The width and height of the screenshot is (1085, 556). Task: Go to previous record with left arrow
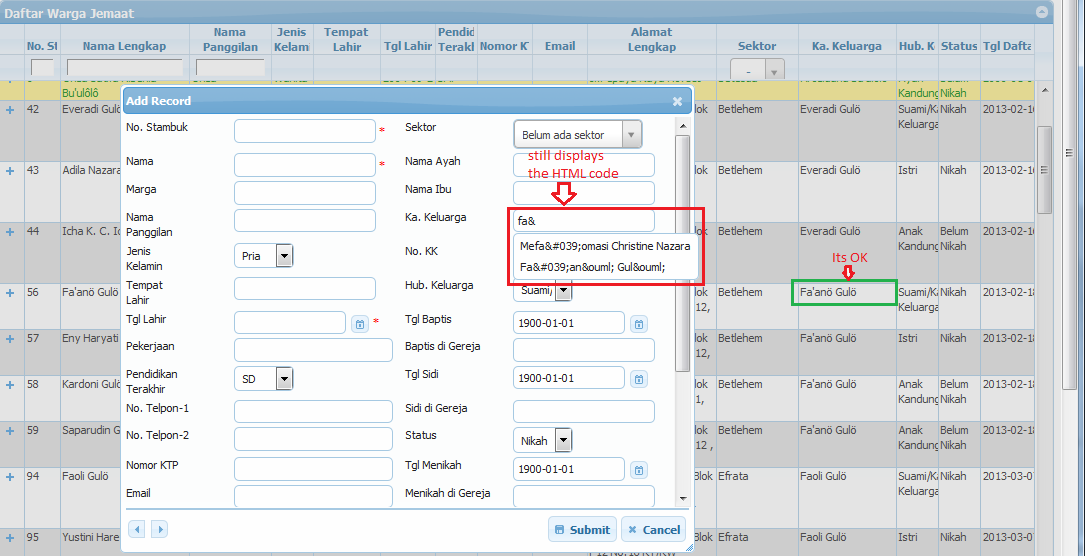[x=137, y=529]
